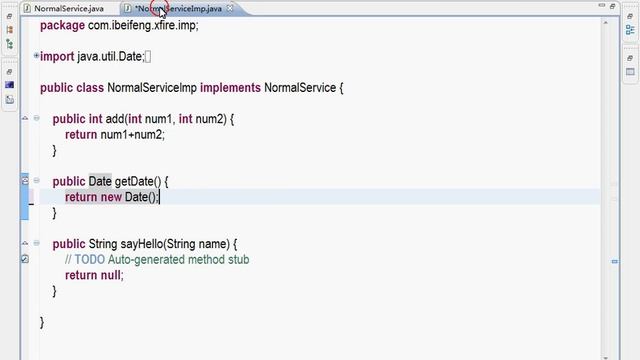Click the editor scrollbar up arrow

606,23
